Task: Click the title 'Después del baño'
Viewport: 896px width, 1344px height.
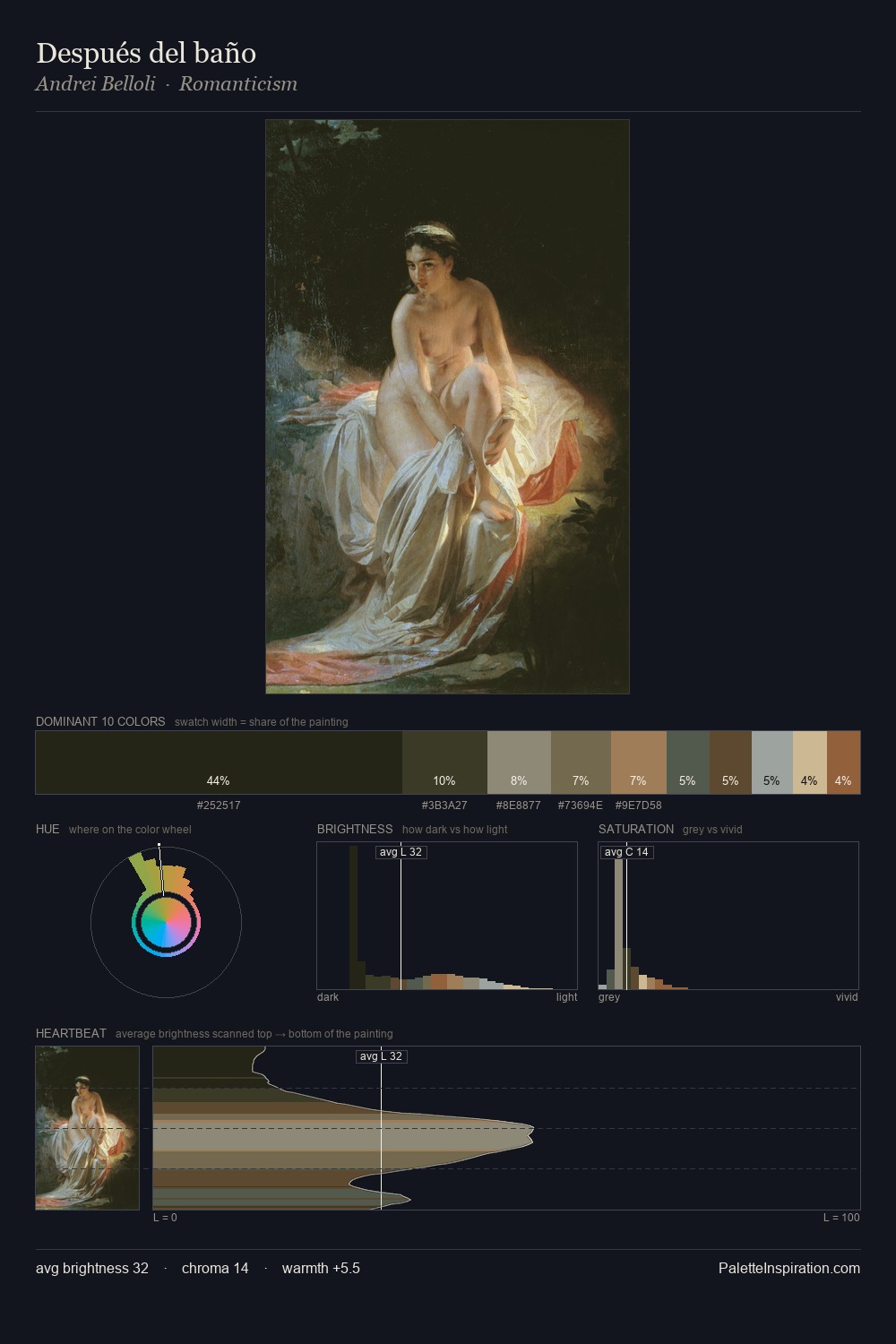Action: point(146,54)
